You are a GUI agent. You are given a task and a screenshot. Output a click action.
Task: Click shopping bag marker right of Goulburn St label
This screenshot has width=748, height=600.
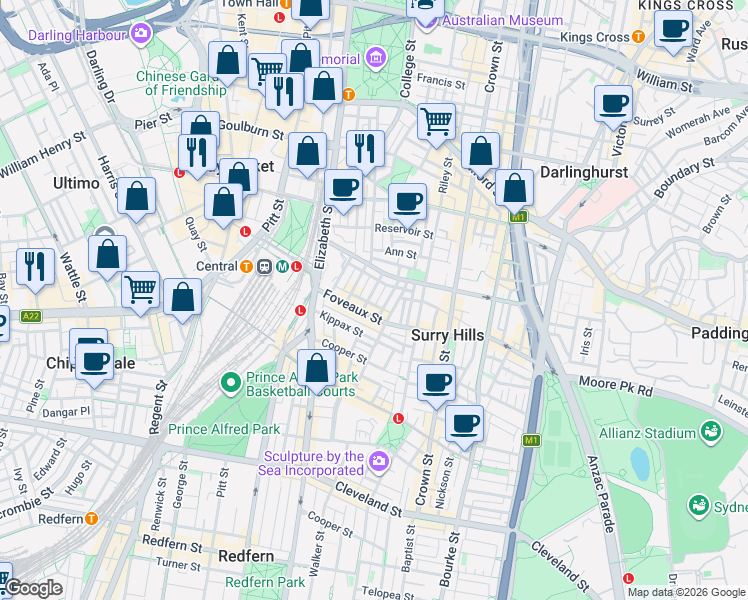[308, 151]
